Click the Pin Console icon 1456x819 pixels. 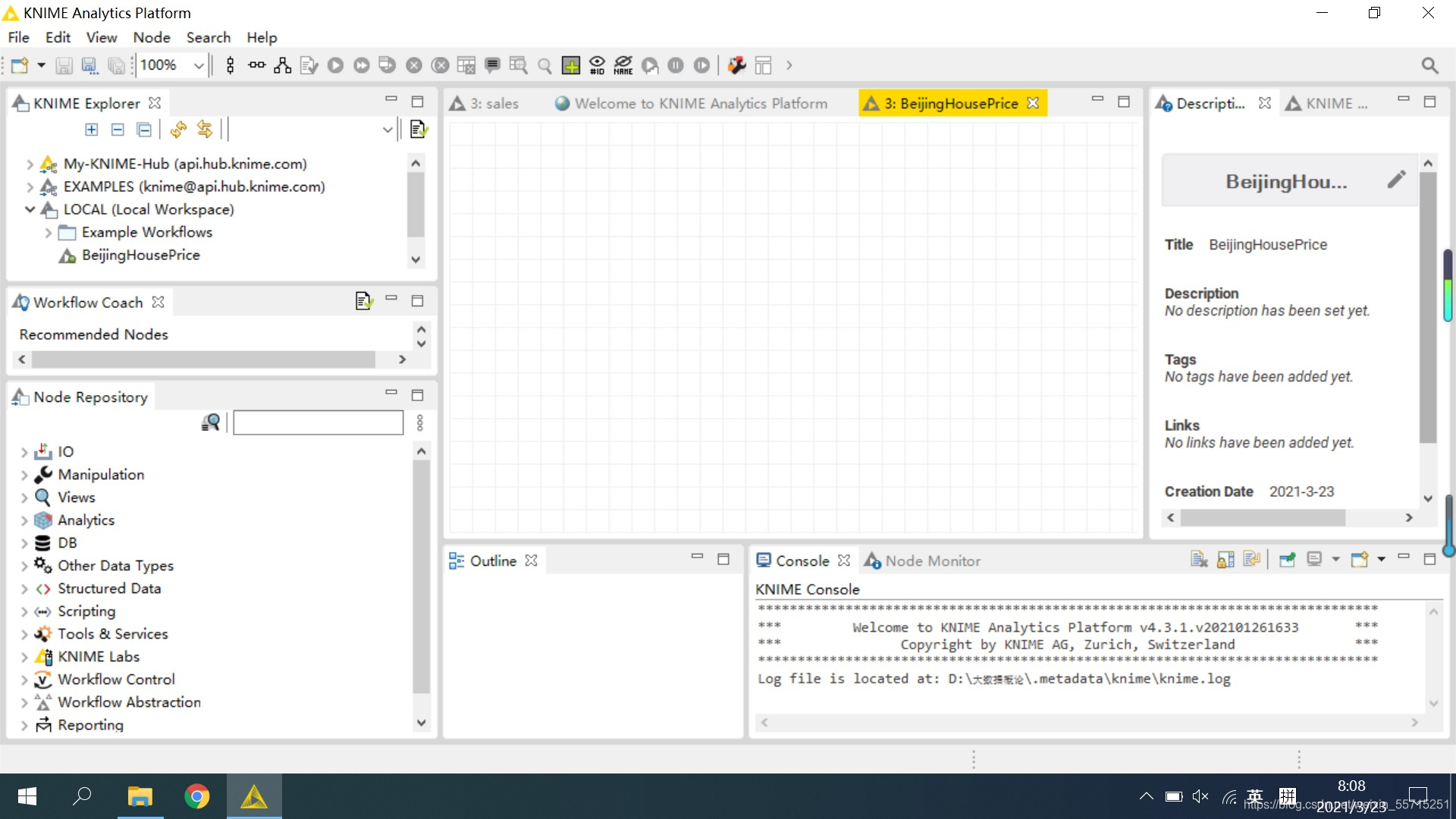[1287, 560]
